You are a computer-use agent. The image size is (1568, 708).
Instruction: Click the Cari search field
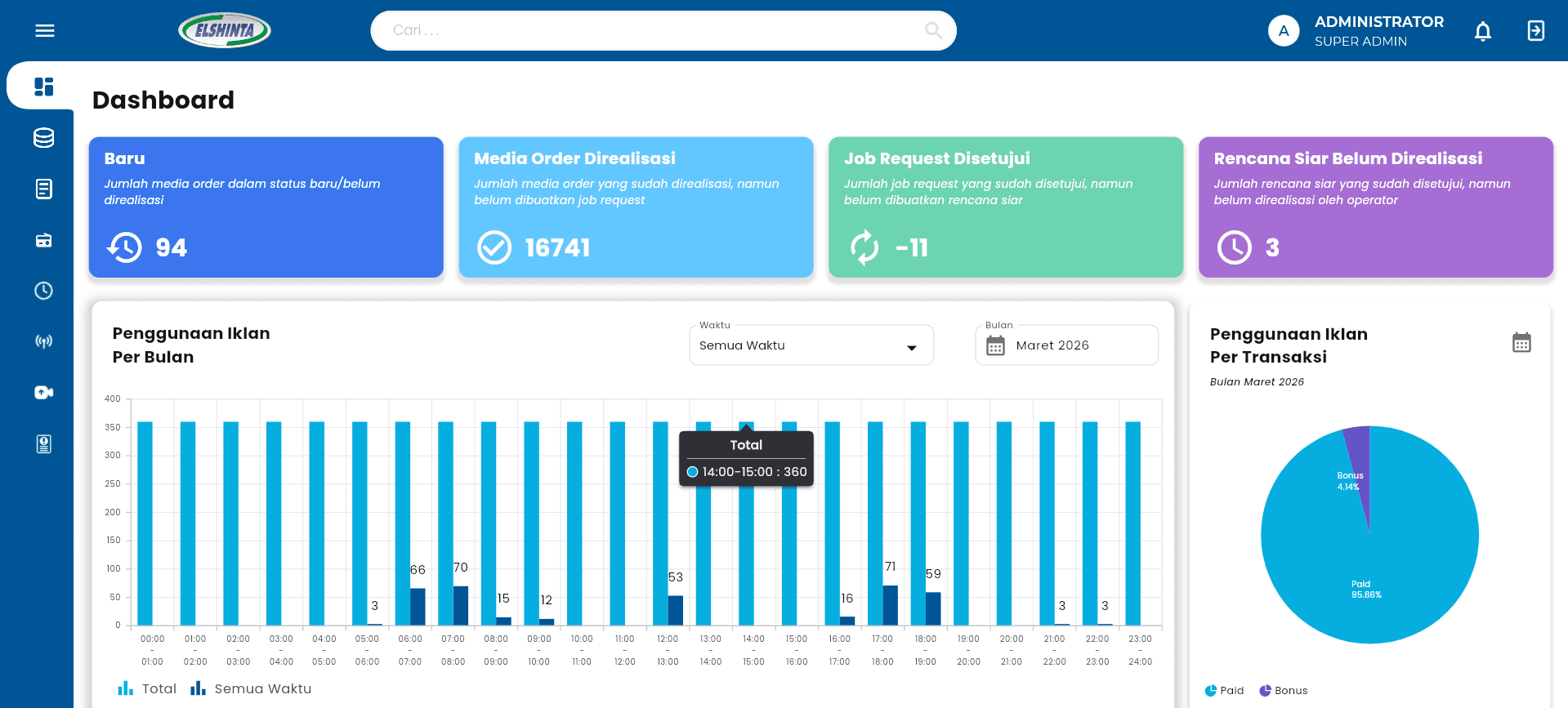click(x=654, y=31)
